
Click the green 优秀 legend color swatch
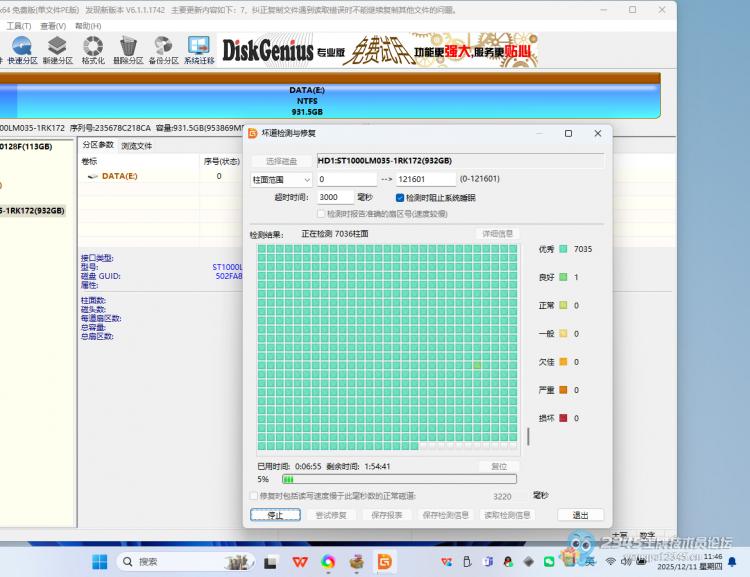(563, 249)
